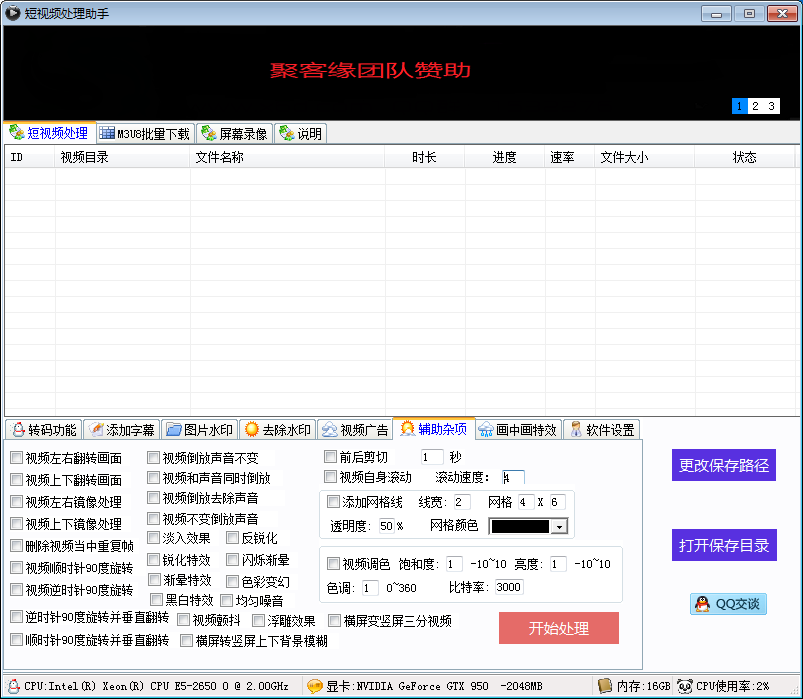This screenshot has height=699, width=803.
Task: Go to banner page 3
Action: 771,106
